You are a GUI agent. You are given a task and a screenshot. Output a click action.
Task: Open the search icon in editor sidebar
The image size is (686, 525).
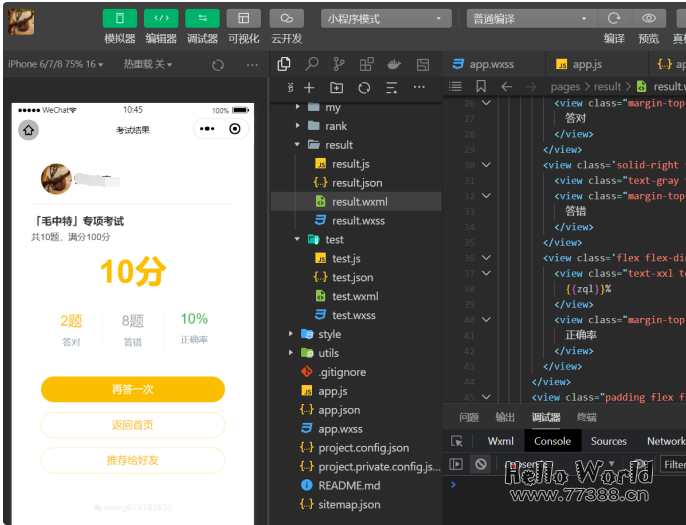[312, 64]
